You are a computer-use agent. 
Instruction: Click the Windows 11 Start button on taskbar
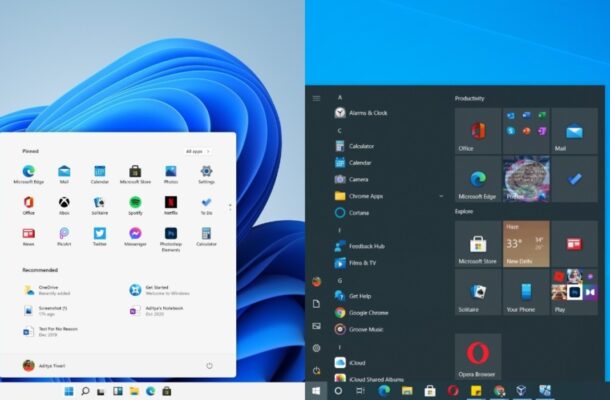(69, 391)
